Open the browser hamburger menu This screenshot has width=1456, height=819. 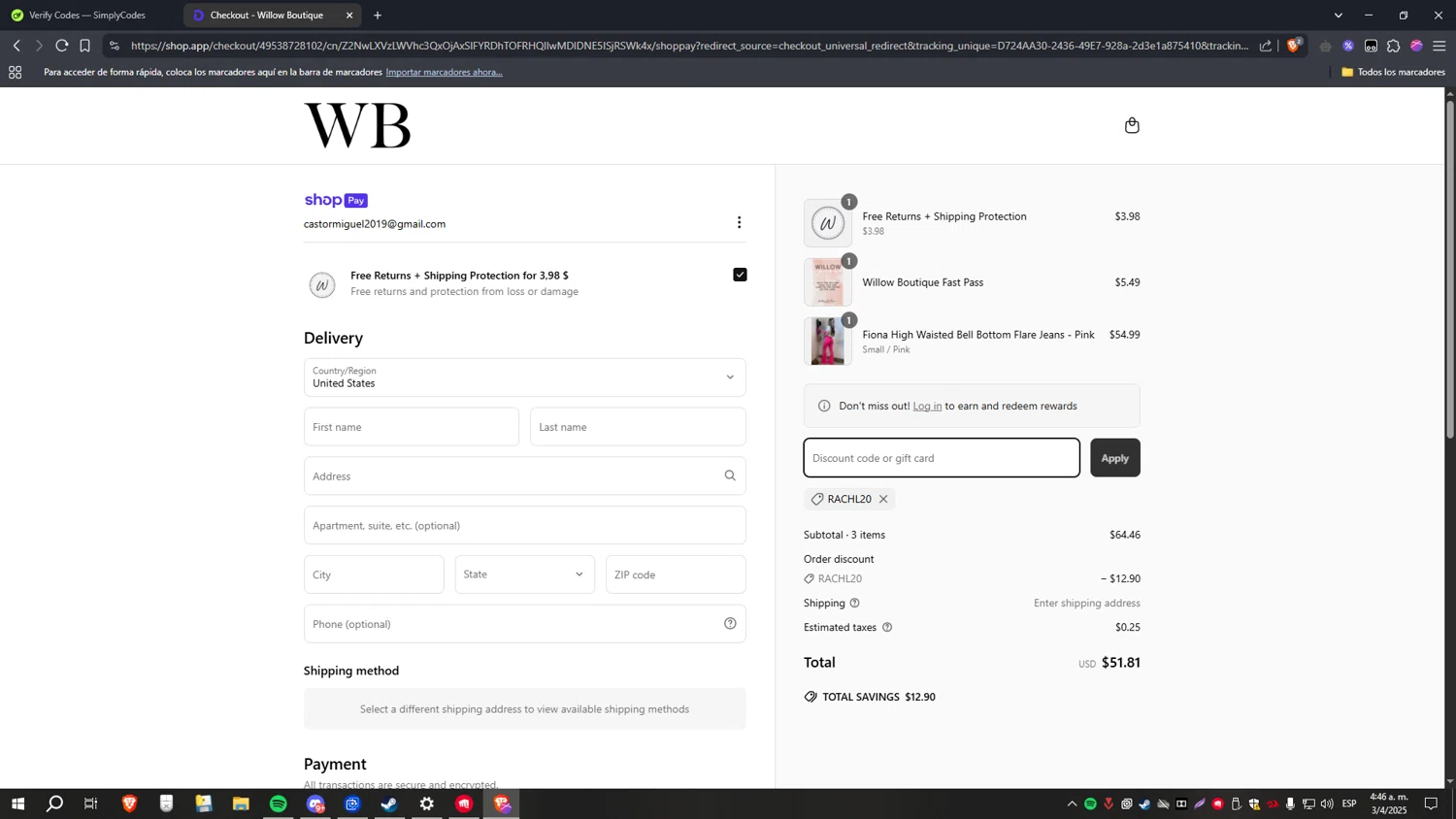tap(1439, 46)
